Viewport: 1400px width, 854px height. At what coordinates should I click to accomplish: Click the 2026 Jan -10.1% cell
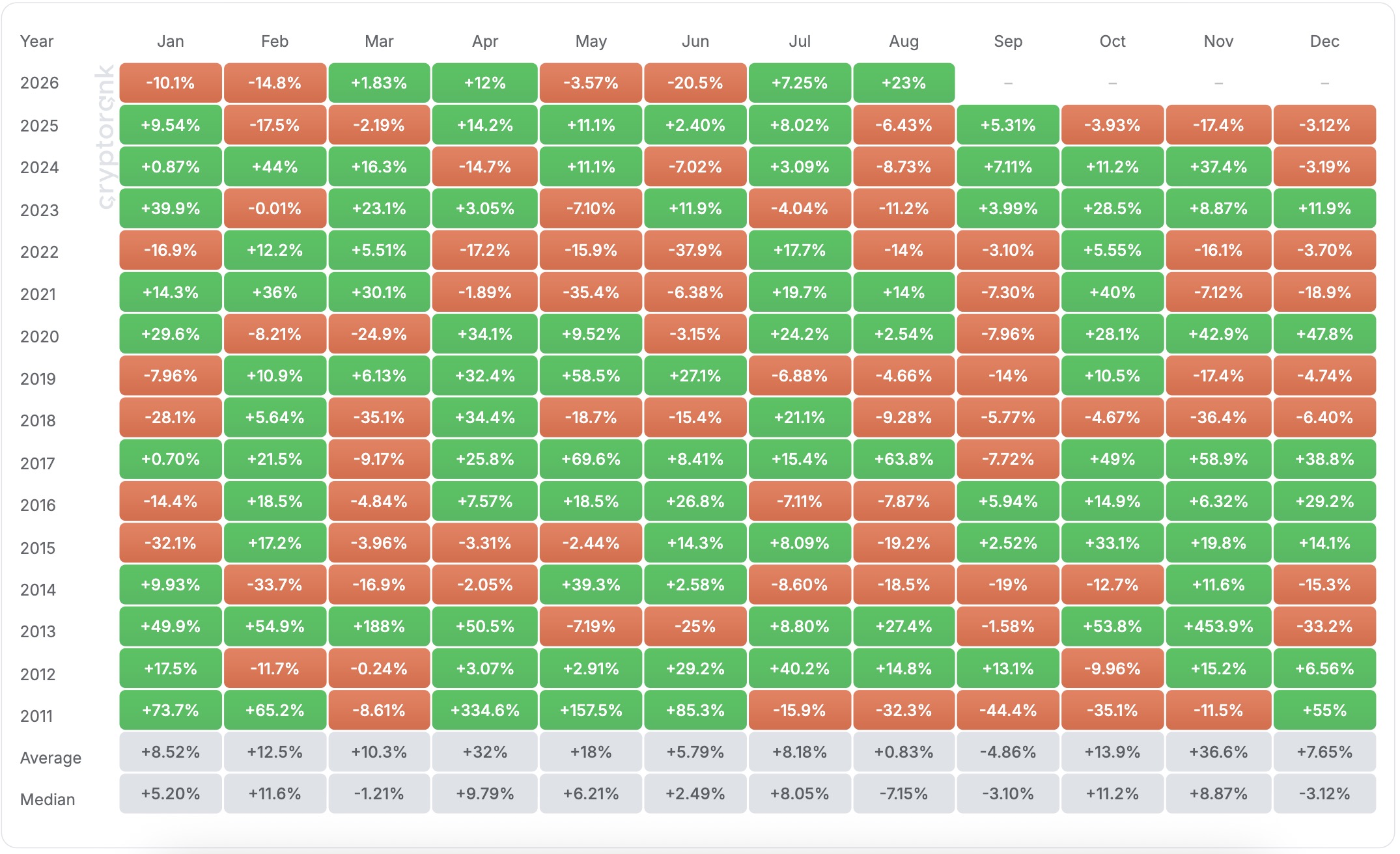171,83
